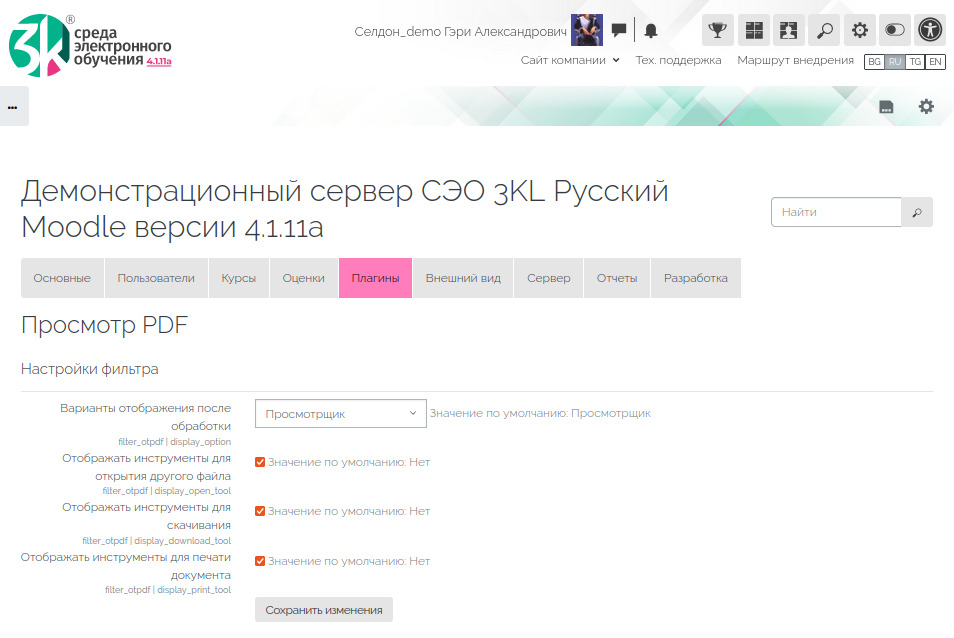Click the portrait tiles icon in header

[789, 30]
